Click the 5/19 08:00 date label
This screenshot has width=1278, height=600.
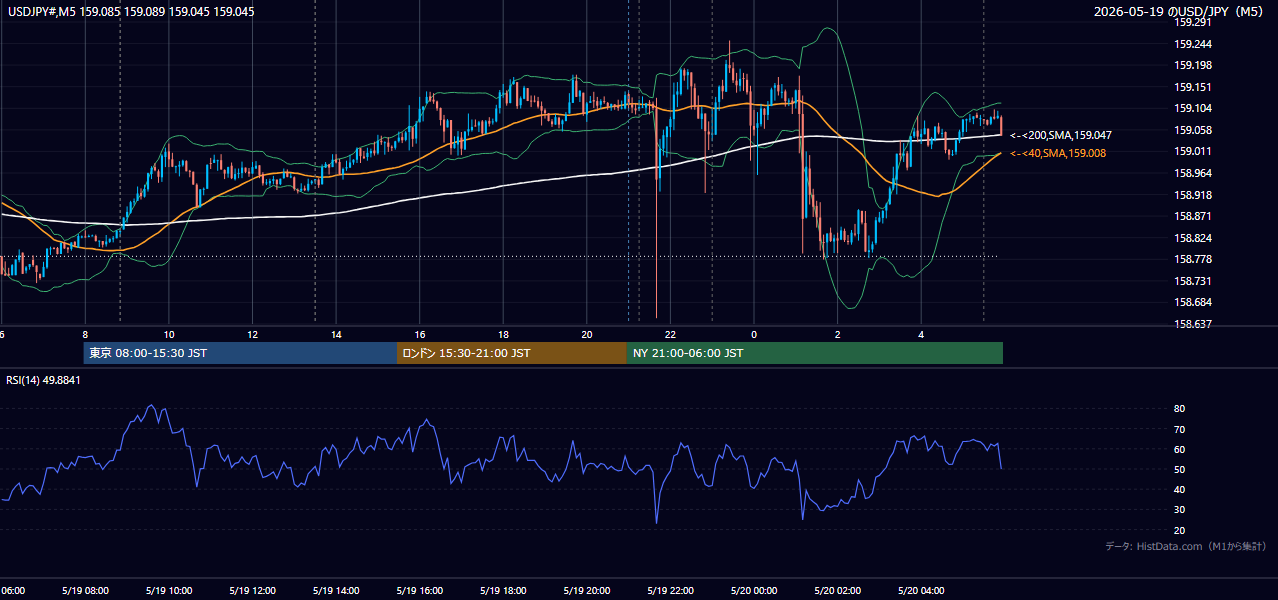pos(85,591)
